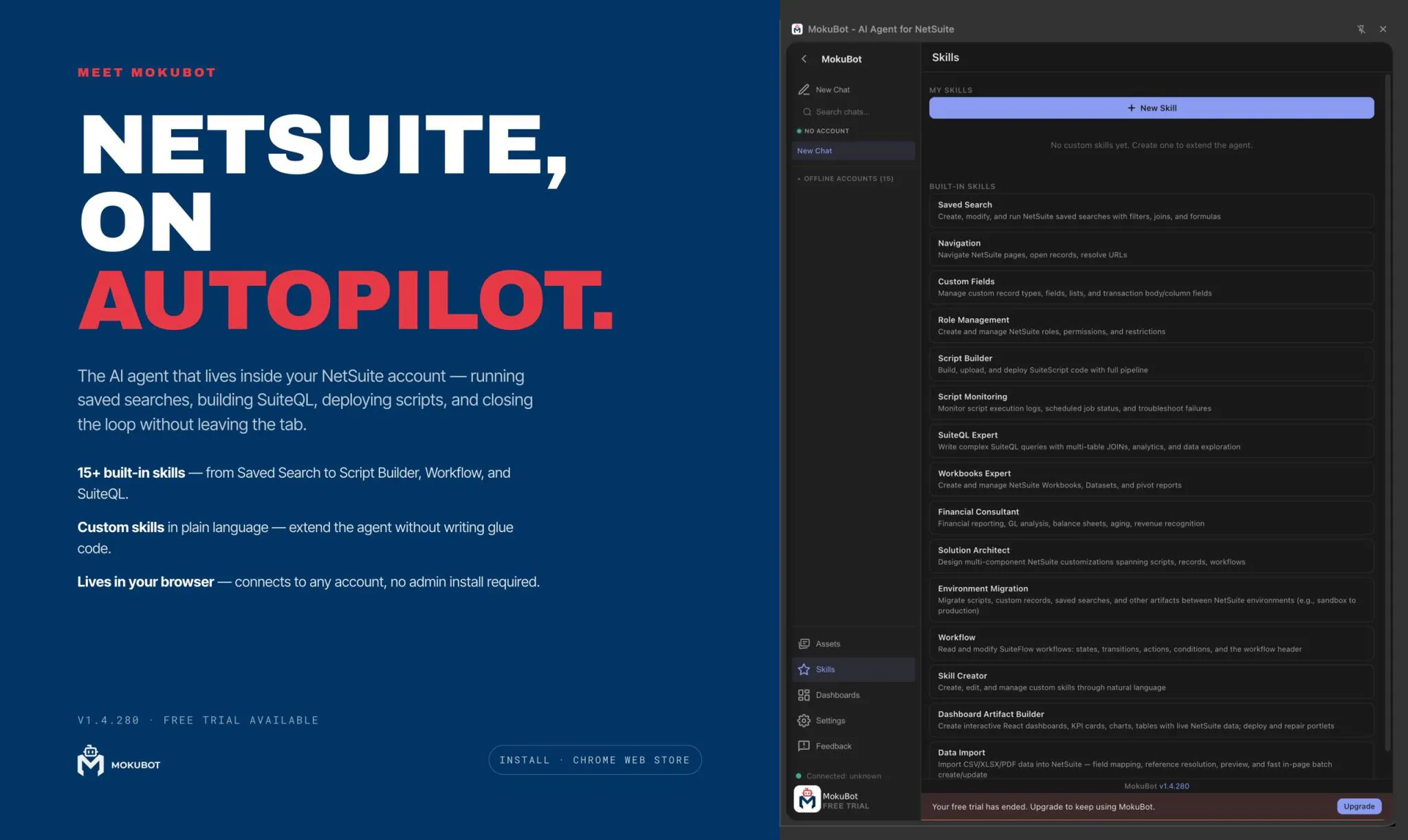Open the Dashboard Artifact Builder skill
The width and height of the screenshot is (1408, 840).
click(1152, 720)
